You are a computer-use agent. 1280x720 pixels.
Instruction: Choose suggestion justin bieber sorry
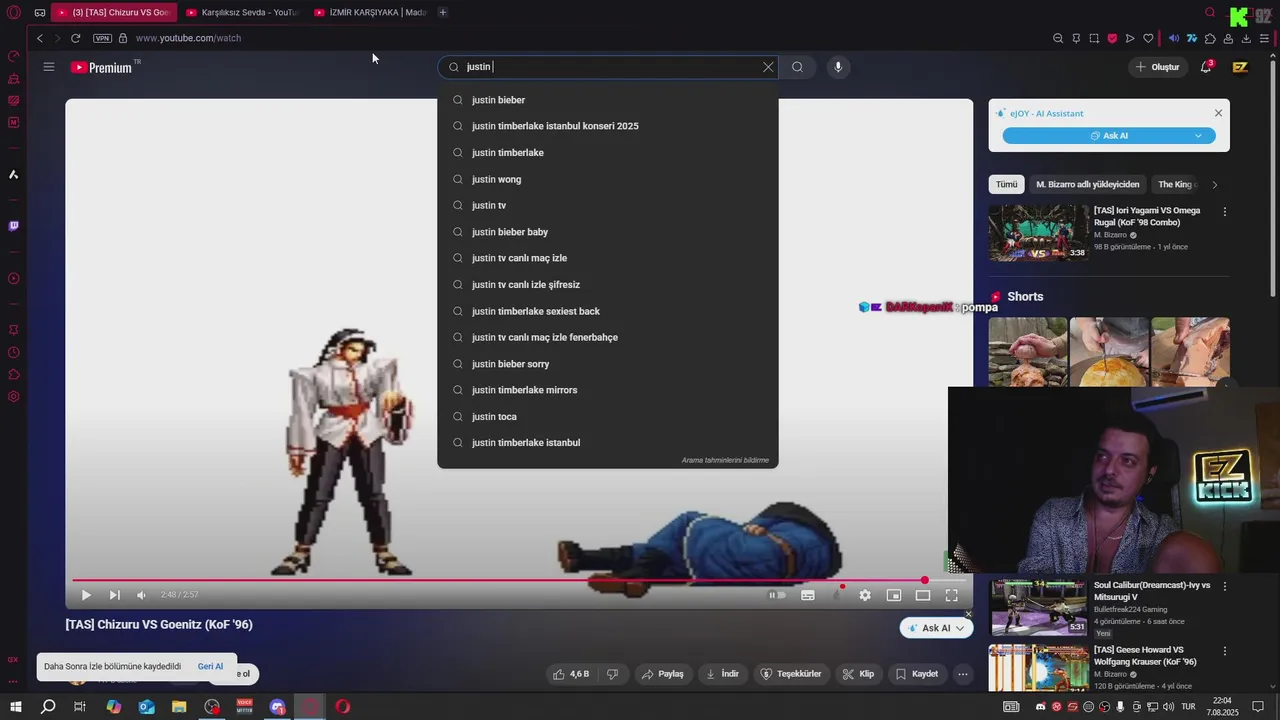(608, 364)
